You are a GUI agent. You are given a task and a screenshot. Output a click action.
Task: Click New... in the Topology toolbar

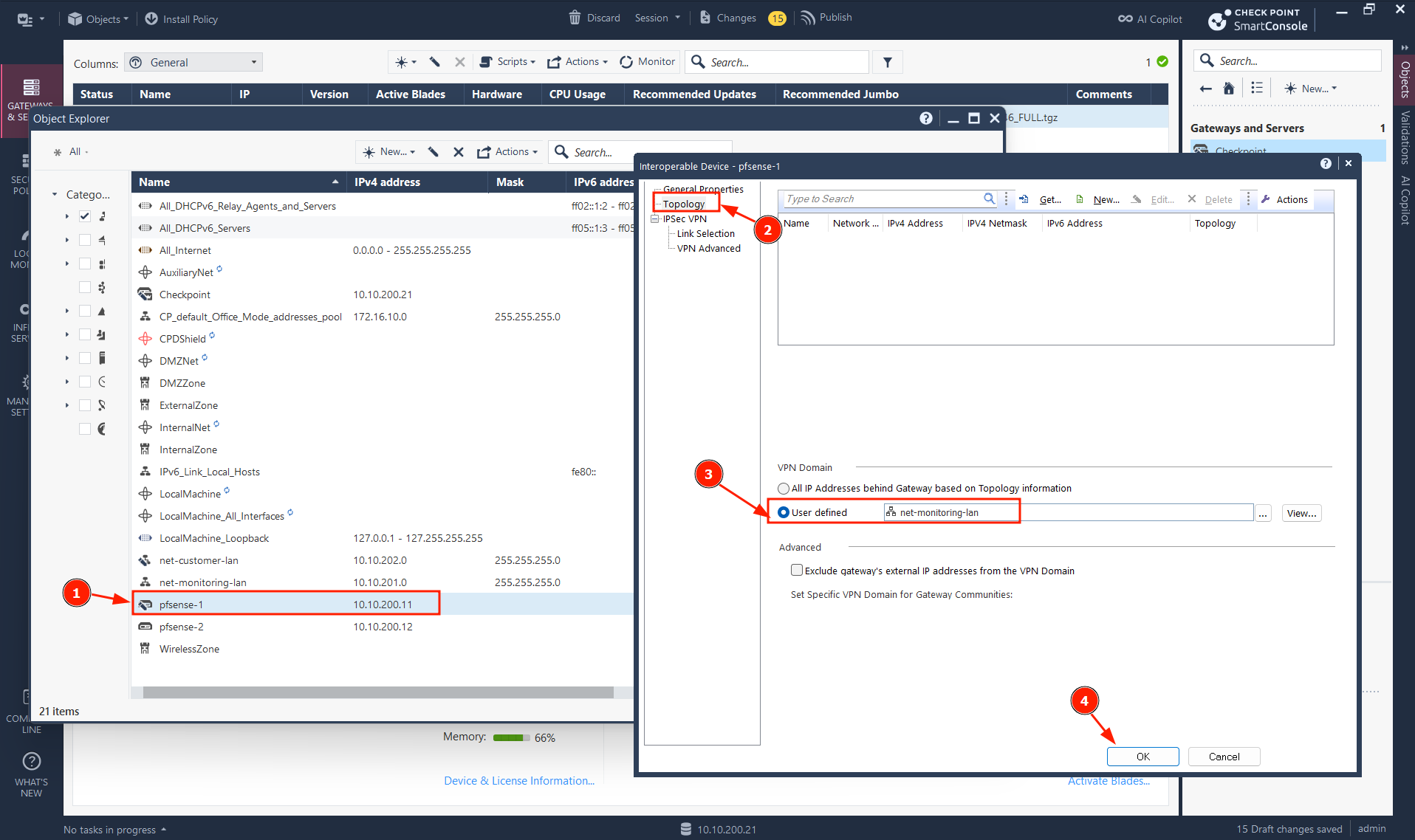(x=1097, y=199)
